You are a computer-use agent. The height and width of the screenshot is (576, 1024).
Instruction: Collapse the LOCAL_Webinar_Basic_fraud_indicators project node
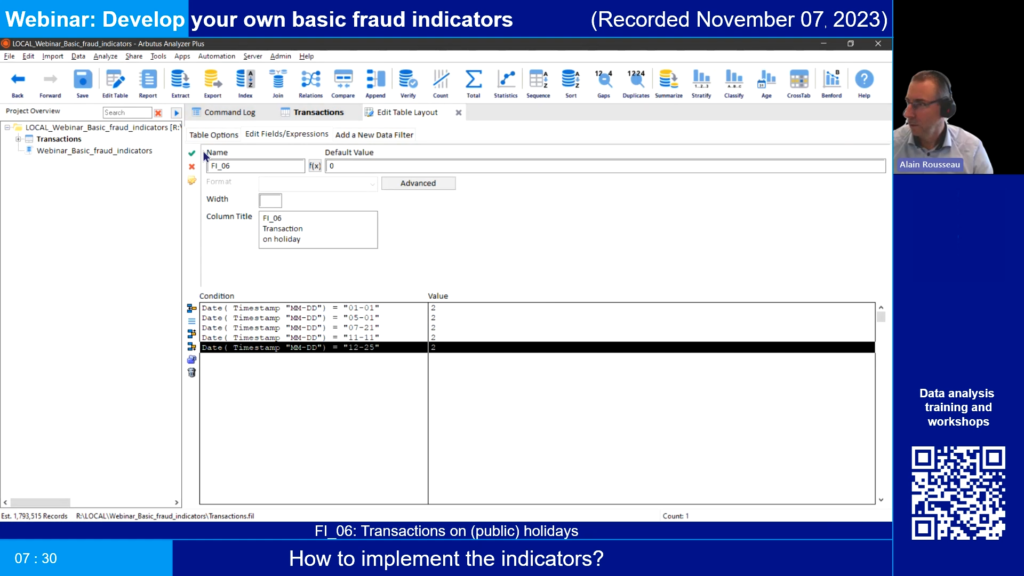click(x=7, y=127)
